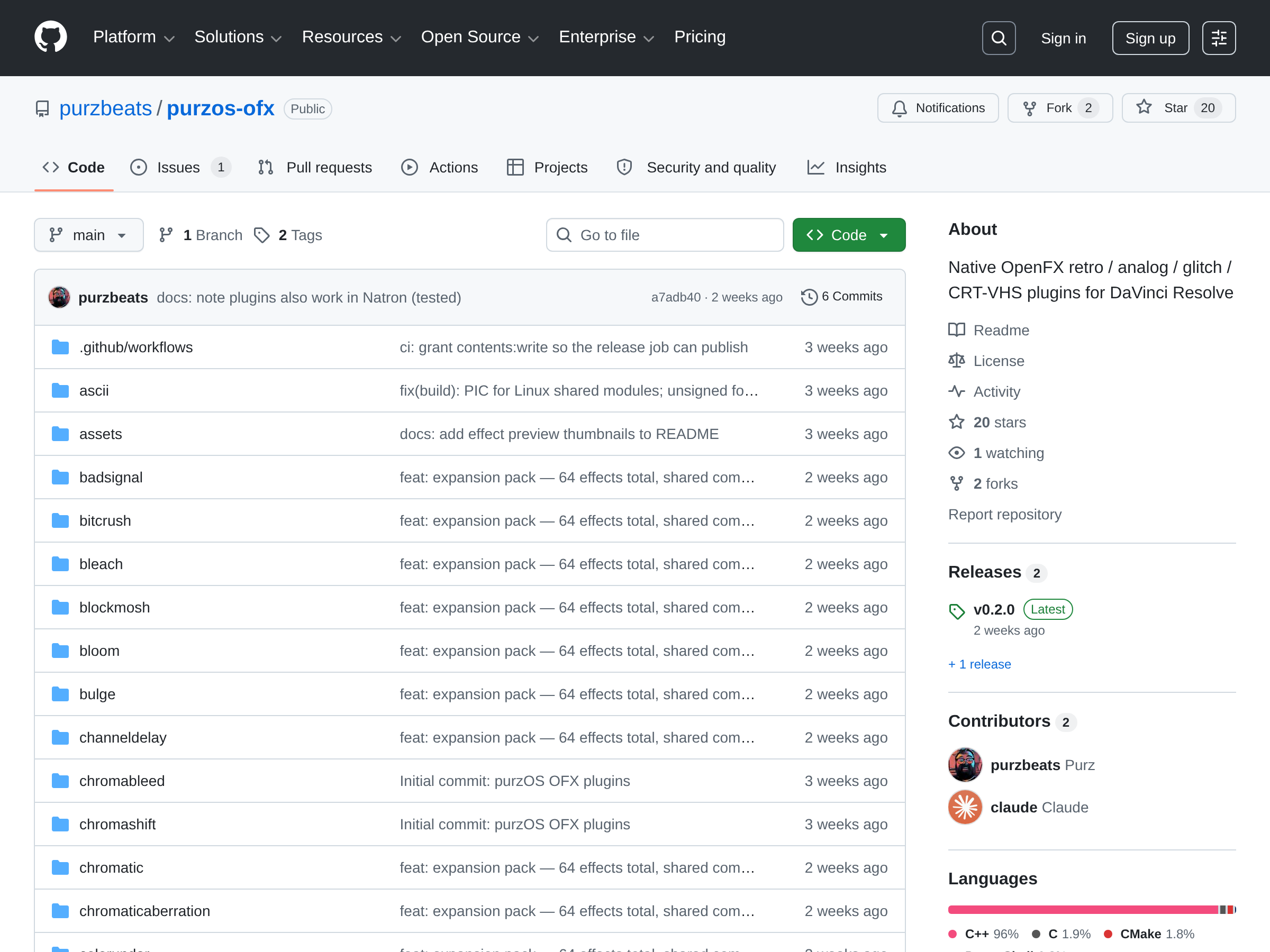This screenshot has width=1270, height=952.
Task: Open the appearance settings sliders icon
Action: pyautogui.click(x=1218, y=38)
